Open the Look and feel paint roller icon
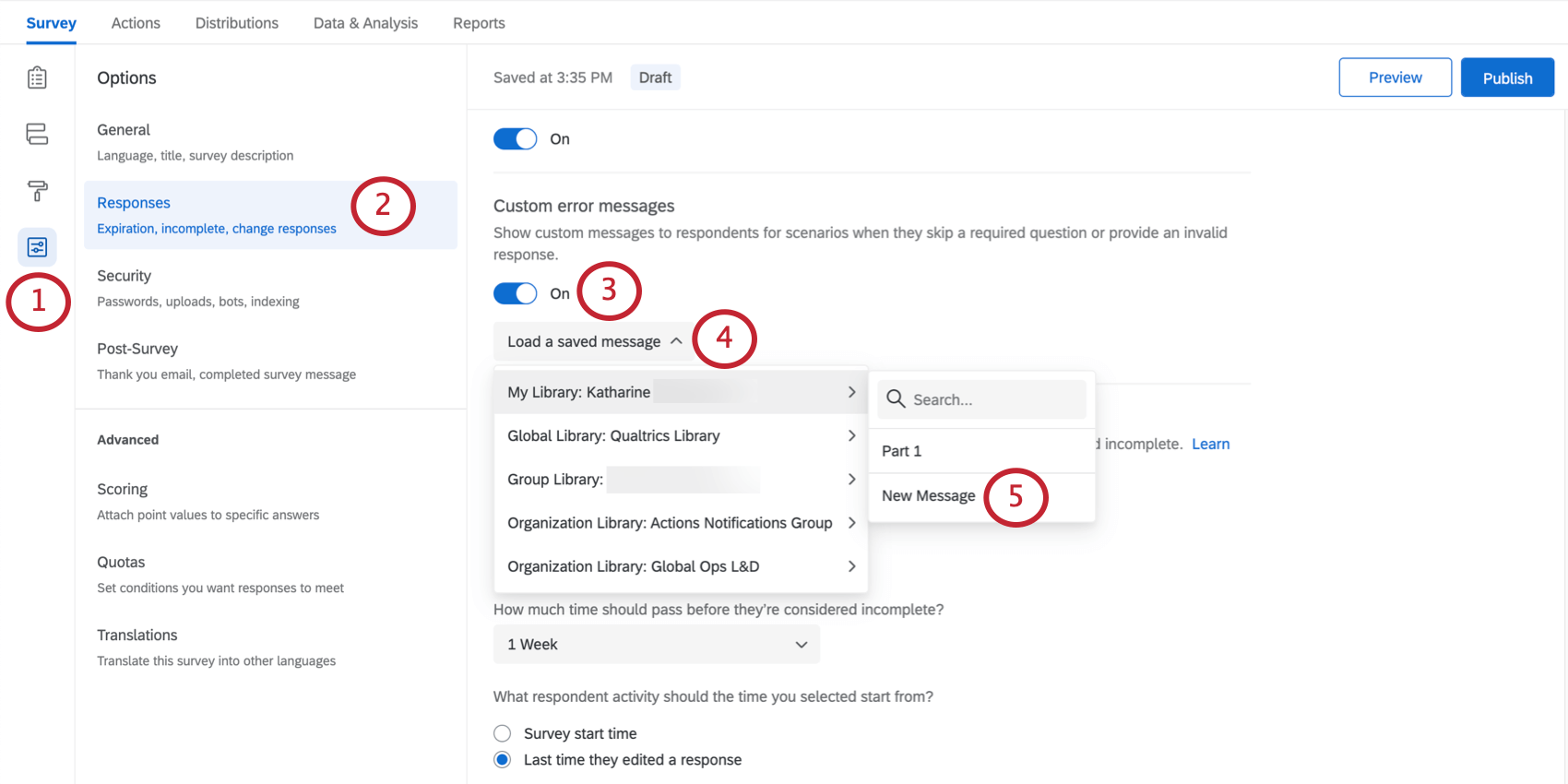 pos(37,191)
